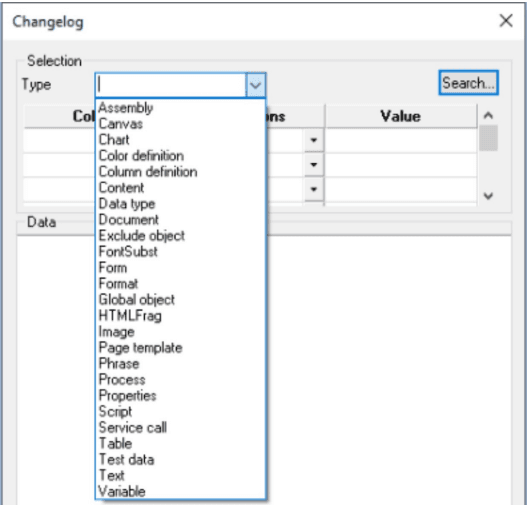Select Document in the Type dropdown

click(x=181, y=220)
